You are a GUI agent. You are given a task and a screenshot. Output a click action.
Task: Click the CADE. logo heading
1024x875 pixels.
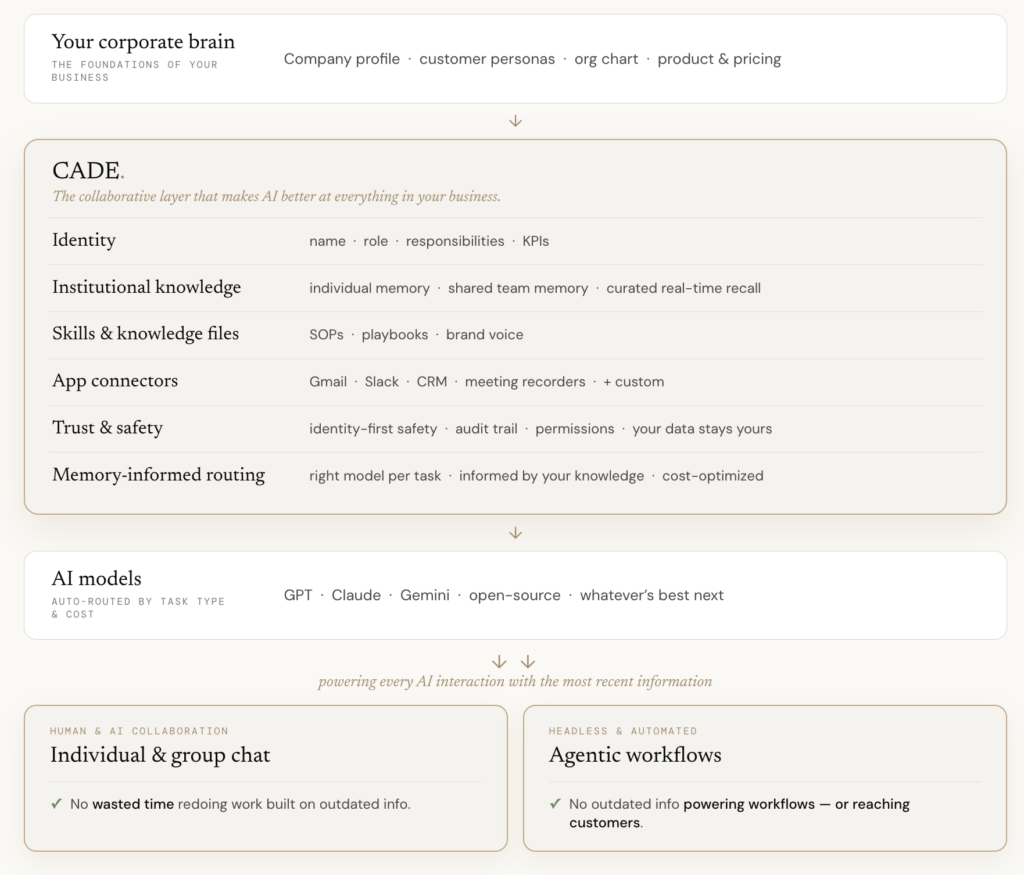click(88, 171)
